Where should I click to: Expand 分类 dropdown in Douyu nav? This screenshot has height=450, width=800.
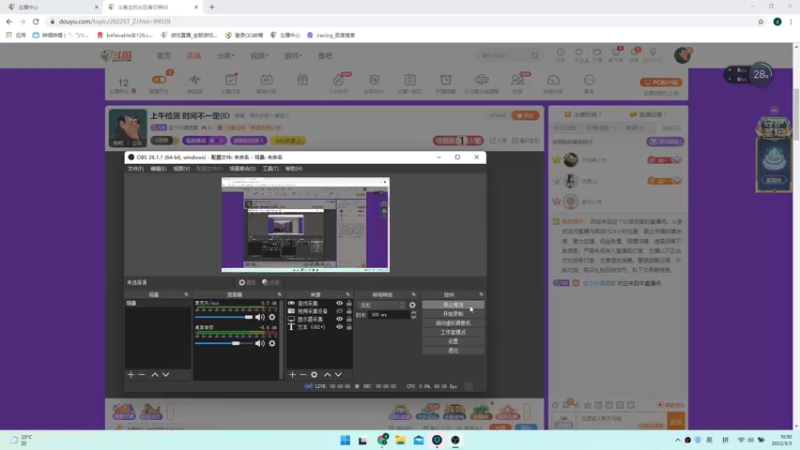pos(226,56)
